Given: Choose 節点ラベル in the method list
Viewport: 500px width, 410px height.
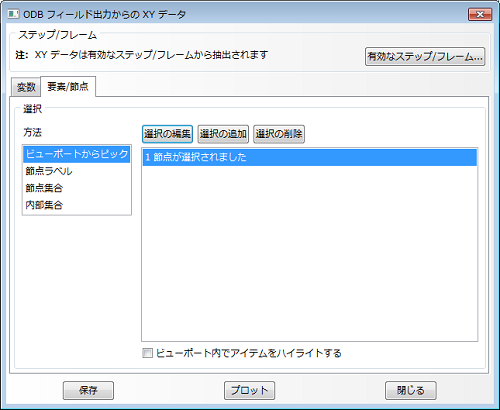Looking at the screenshot, I should (77, 171).
